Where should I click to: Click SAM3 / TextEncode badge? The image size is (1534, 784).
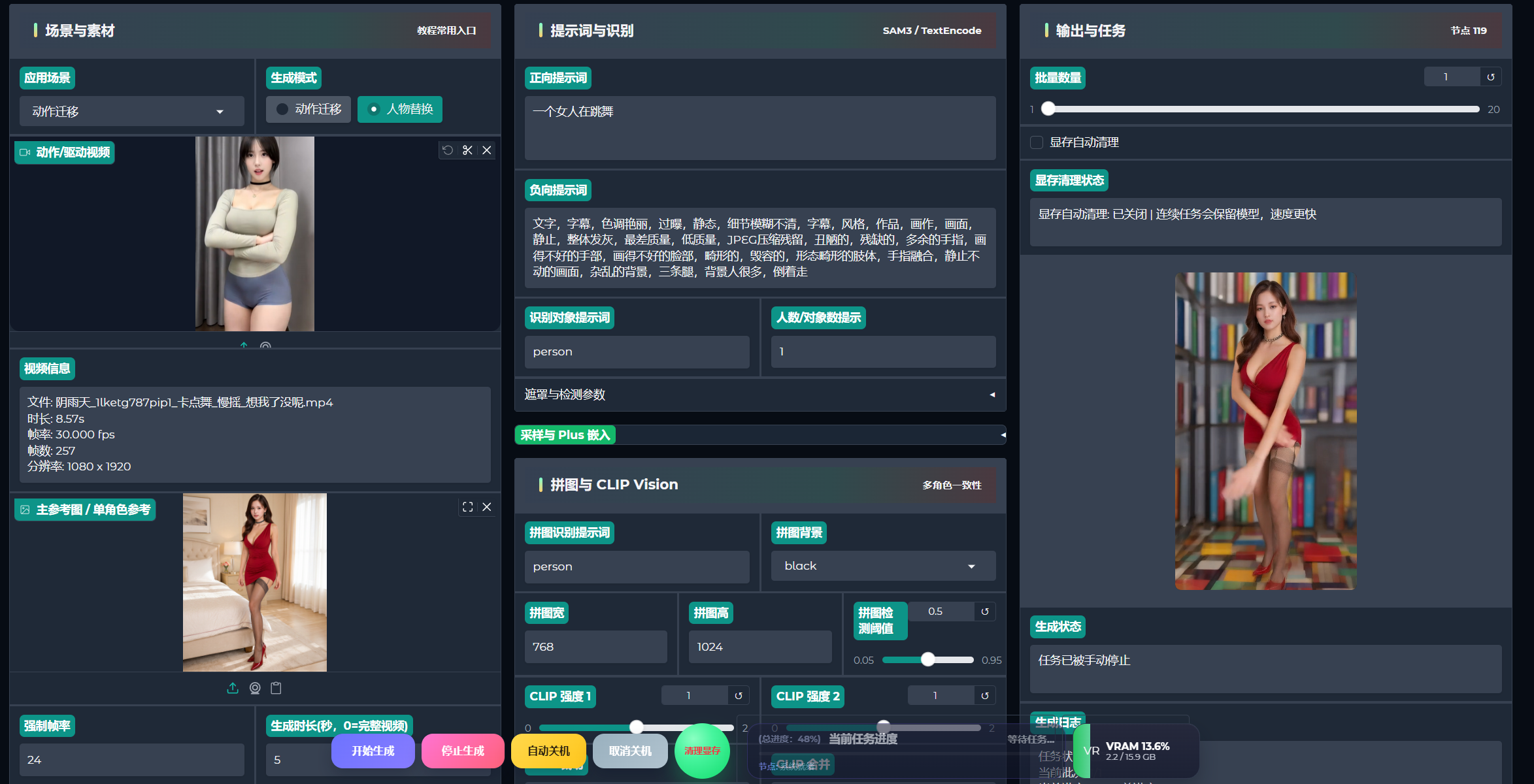932,31
